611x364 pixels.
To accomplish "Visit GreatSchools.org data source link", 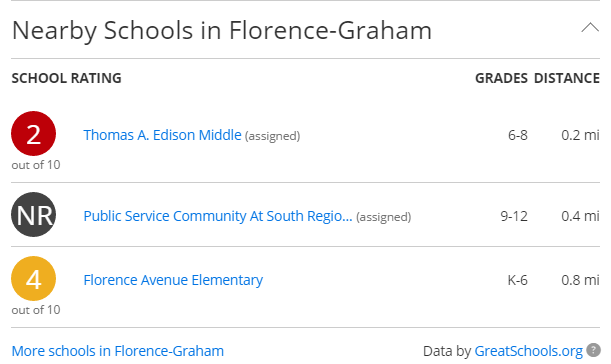I will 528,351.
